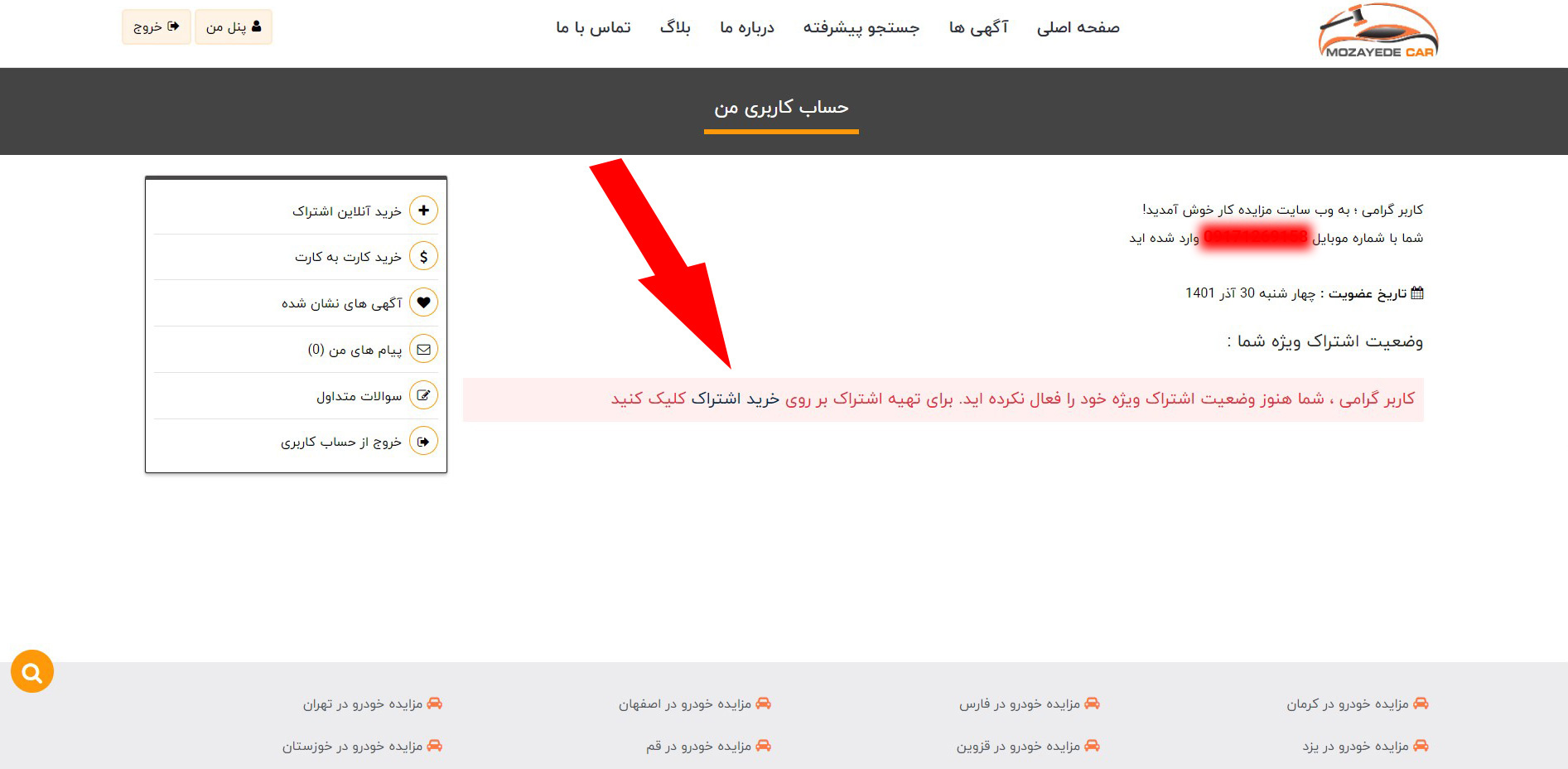Image resolution: width=1568 pixels, height=769 pixels.
Task: Click the envelope icon for my messages
Action: [x=423, y=350]
